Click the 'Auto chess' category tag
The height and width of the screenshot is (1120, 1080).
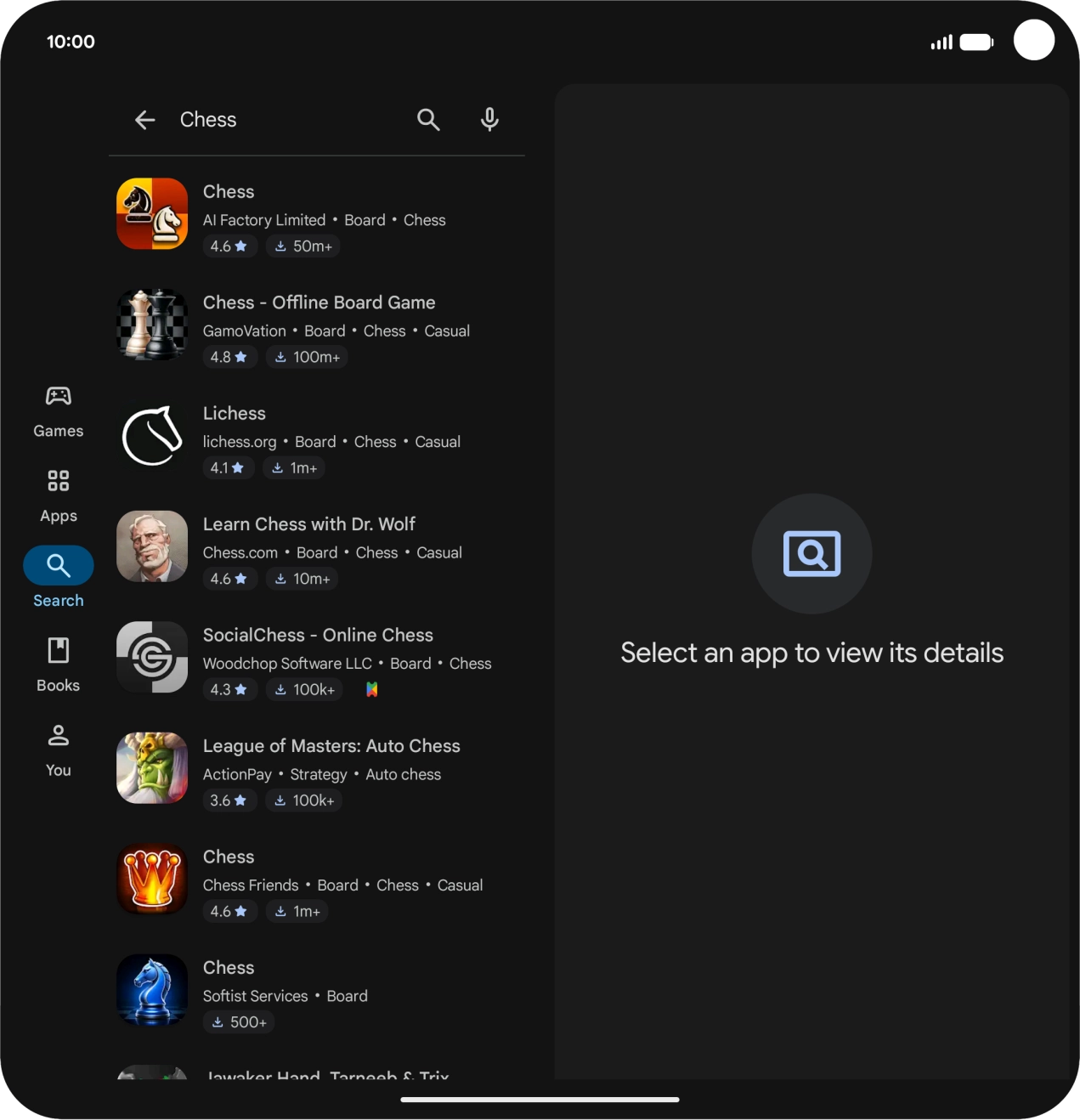404,775
